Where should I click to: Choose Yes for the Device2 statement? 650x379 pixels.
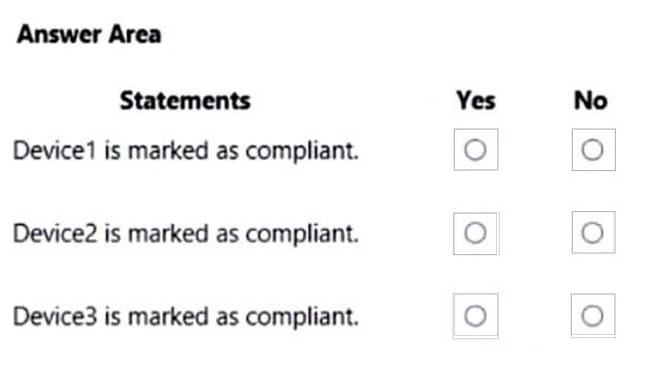click(x=475, y=233)
